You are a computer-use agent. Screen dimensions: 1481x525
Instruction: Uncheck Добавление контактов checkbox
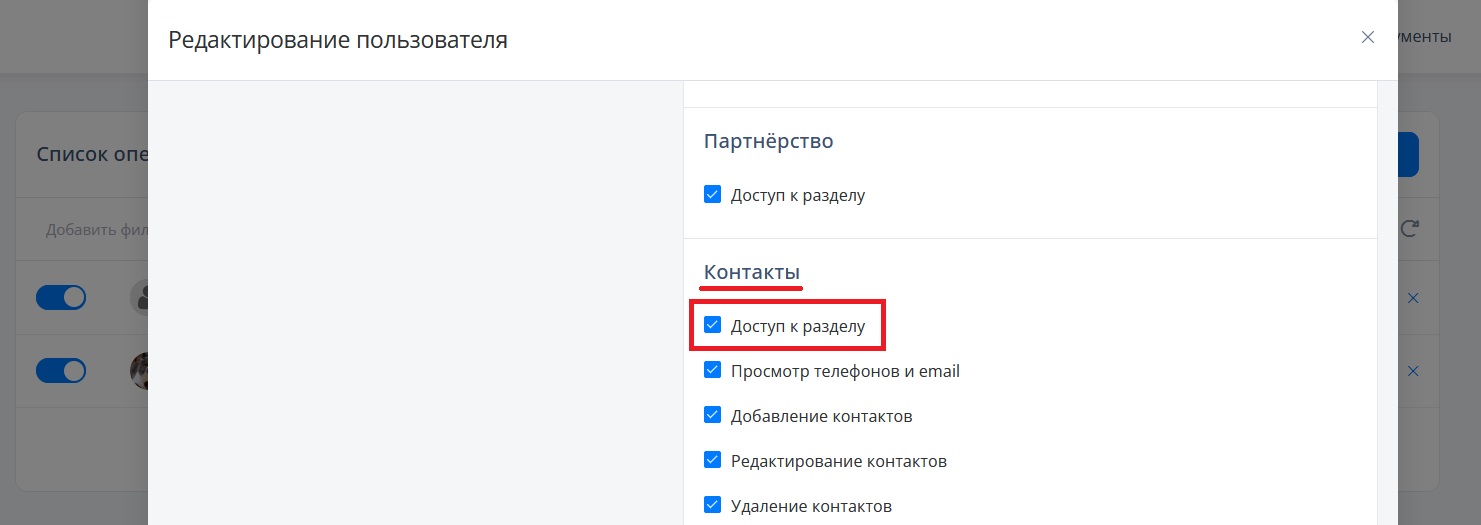pos(712,415)
